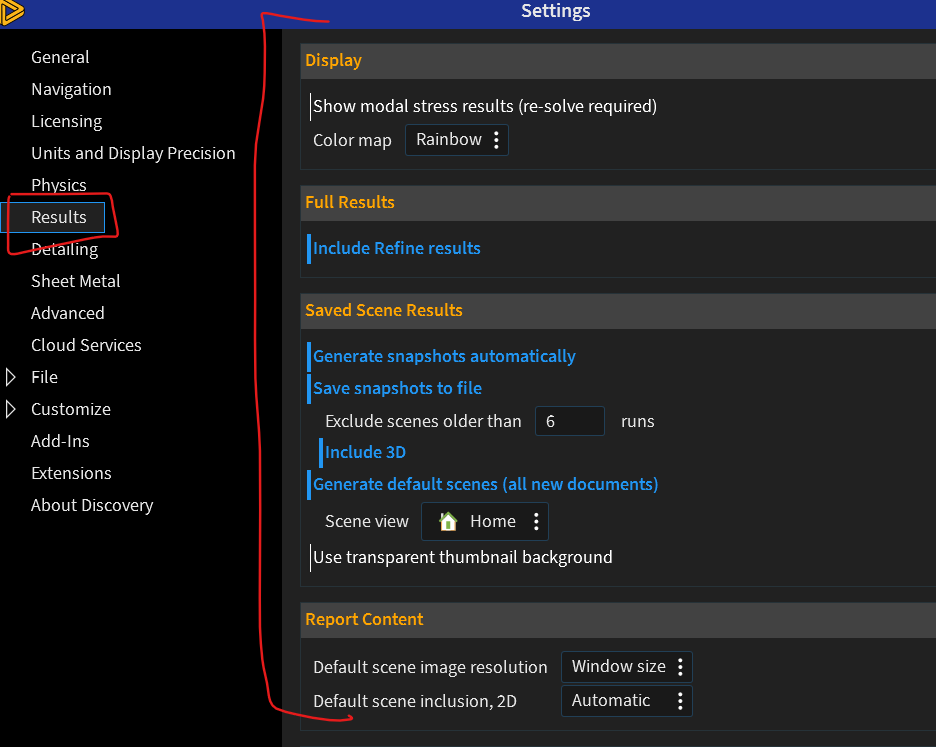Open the Physics settings page

click(x=59, y=185)
